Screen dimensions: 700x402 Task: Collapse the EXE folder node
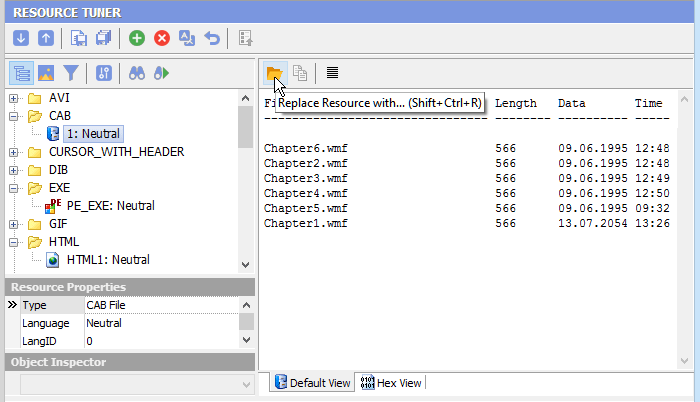[13, 188]
